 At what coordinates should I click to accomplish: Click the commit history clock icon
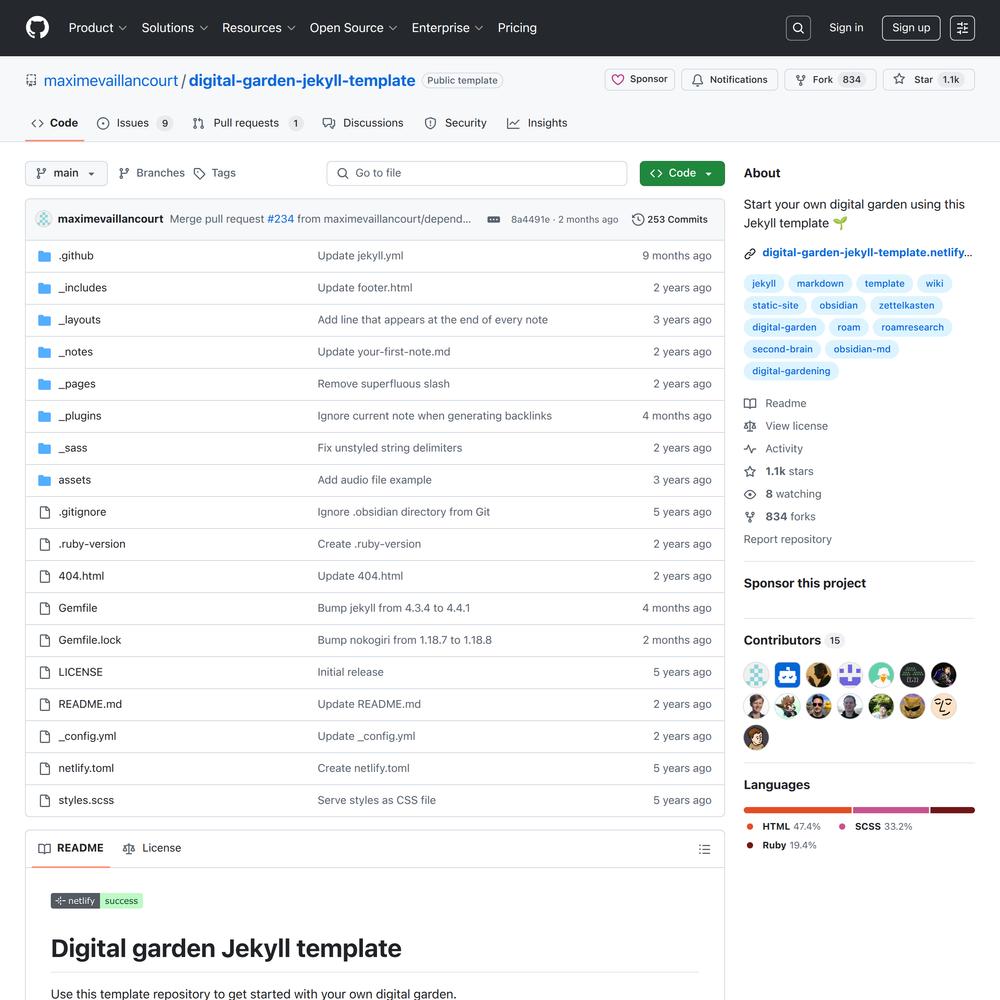(x=638, y=219)
